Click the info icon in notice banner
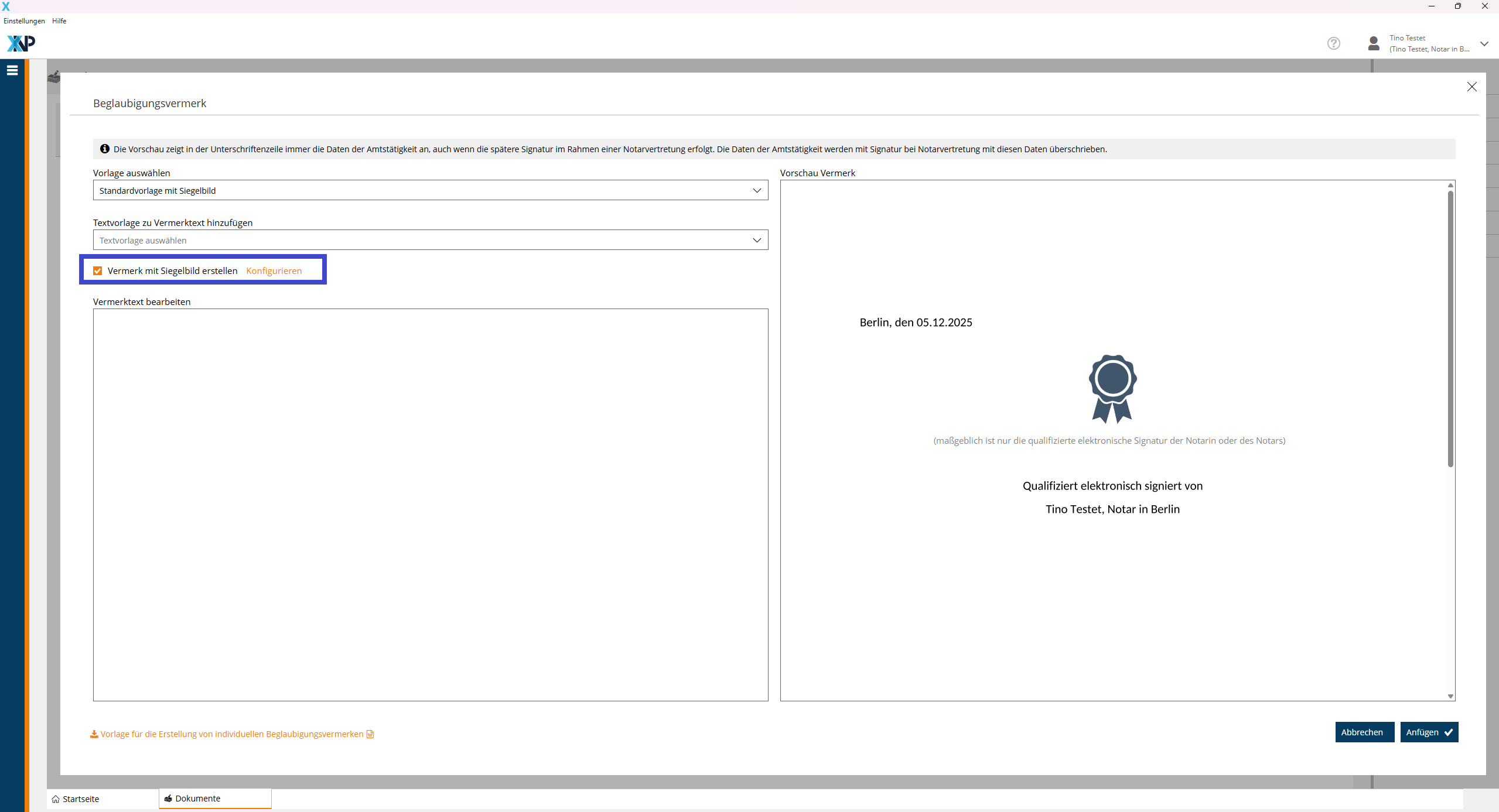1499x812 pixels. click(x=105, y=149)
